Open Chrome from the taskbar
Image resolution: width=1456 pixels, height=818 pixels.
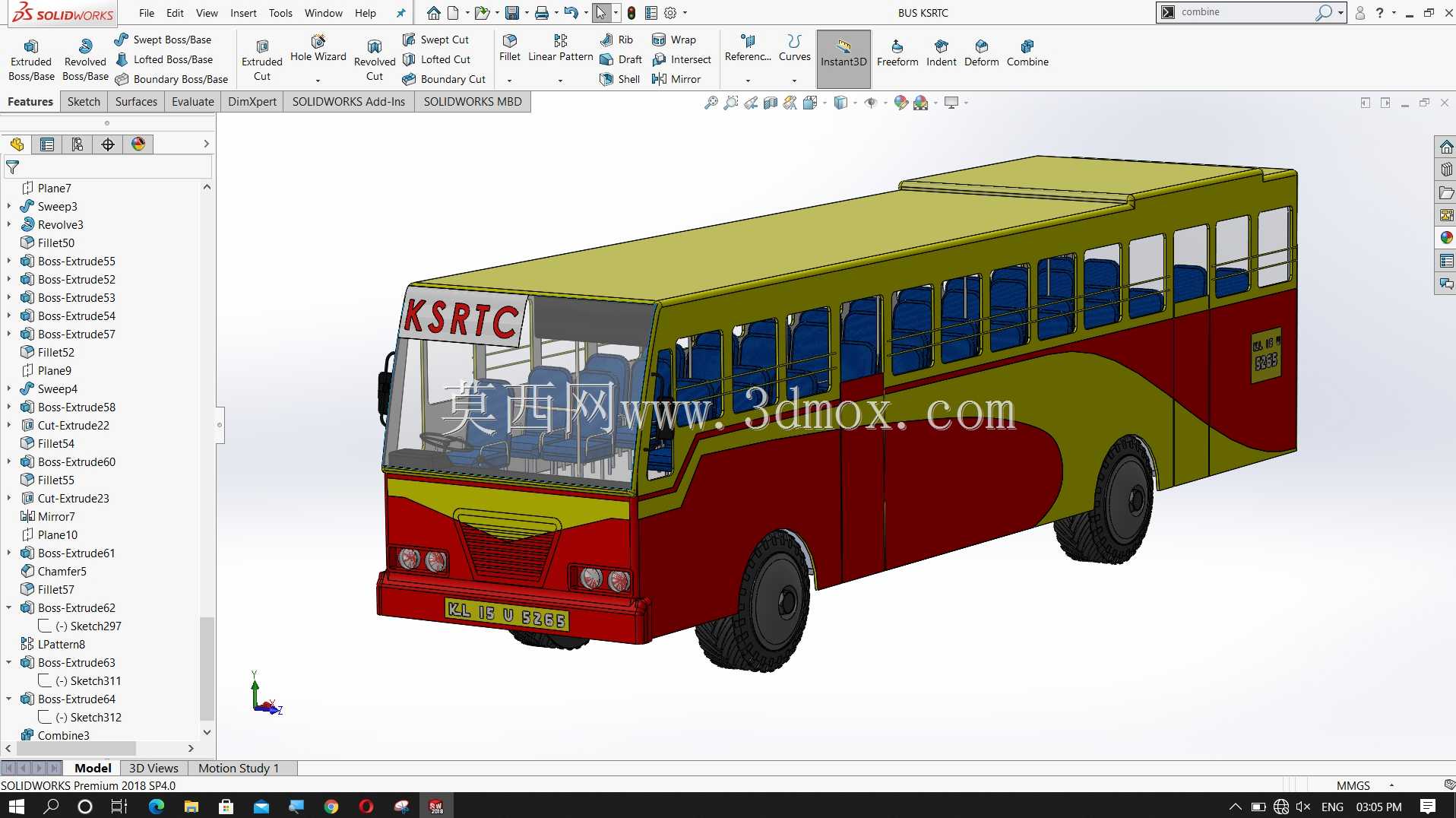(331, 806)
